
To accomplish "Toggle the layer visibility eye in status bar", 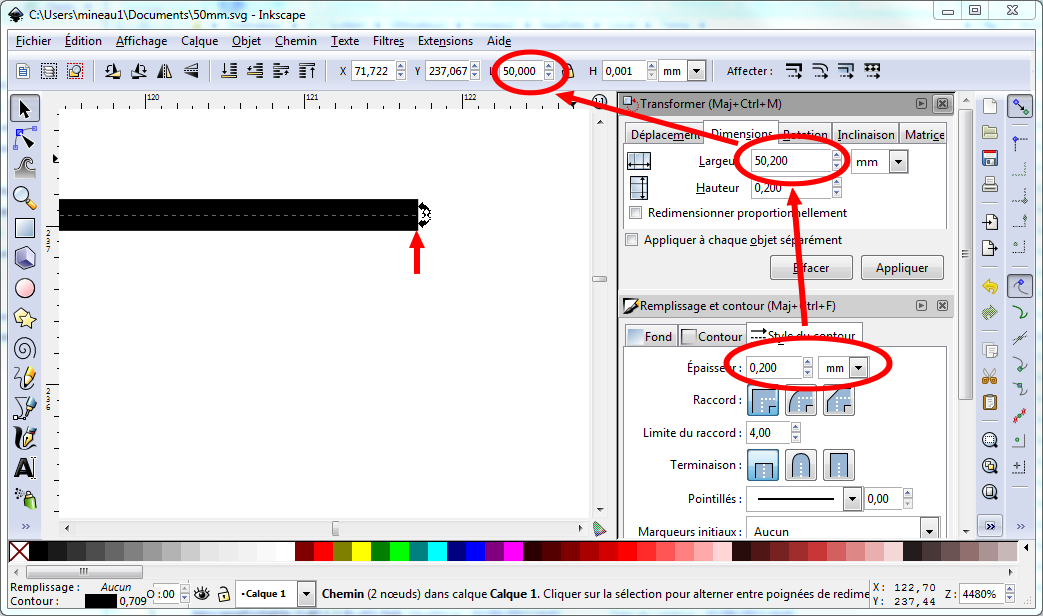I will click(x=202, y=593).
